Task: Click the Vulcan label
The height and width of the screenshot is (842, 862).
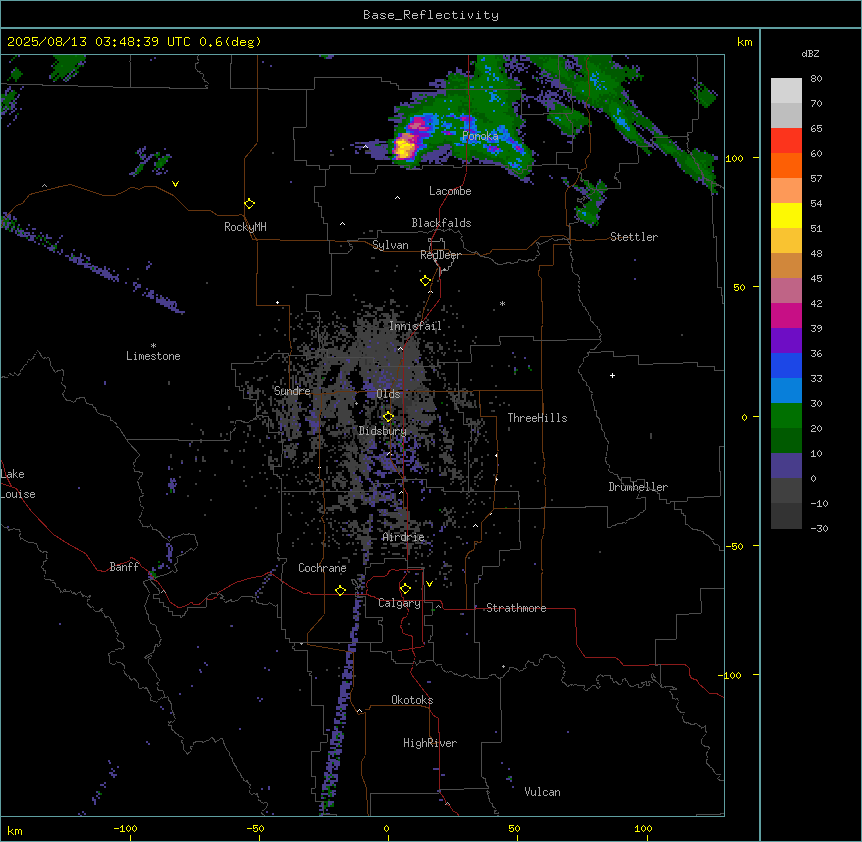Action: click(x=542, y=792)
